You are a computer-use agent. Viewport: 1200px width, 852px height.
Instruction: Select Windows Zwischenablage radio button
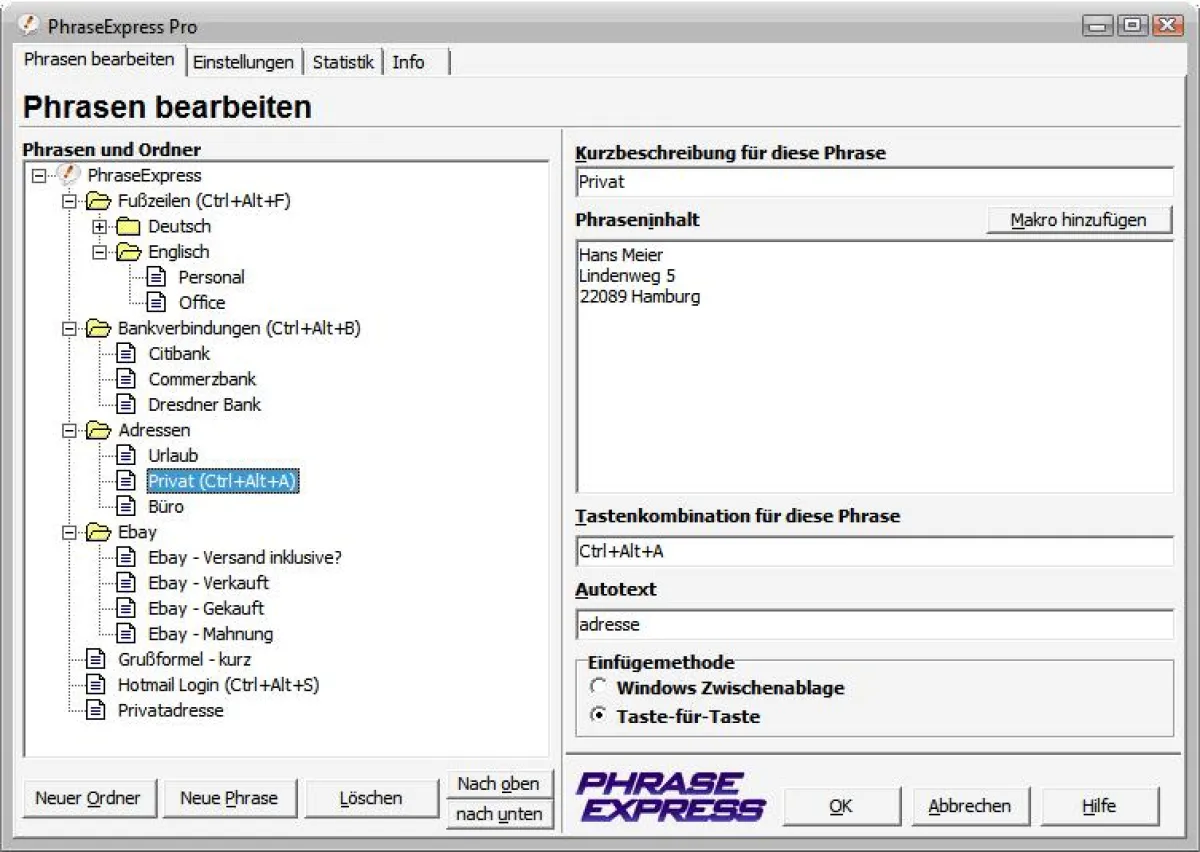[598, 687]
